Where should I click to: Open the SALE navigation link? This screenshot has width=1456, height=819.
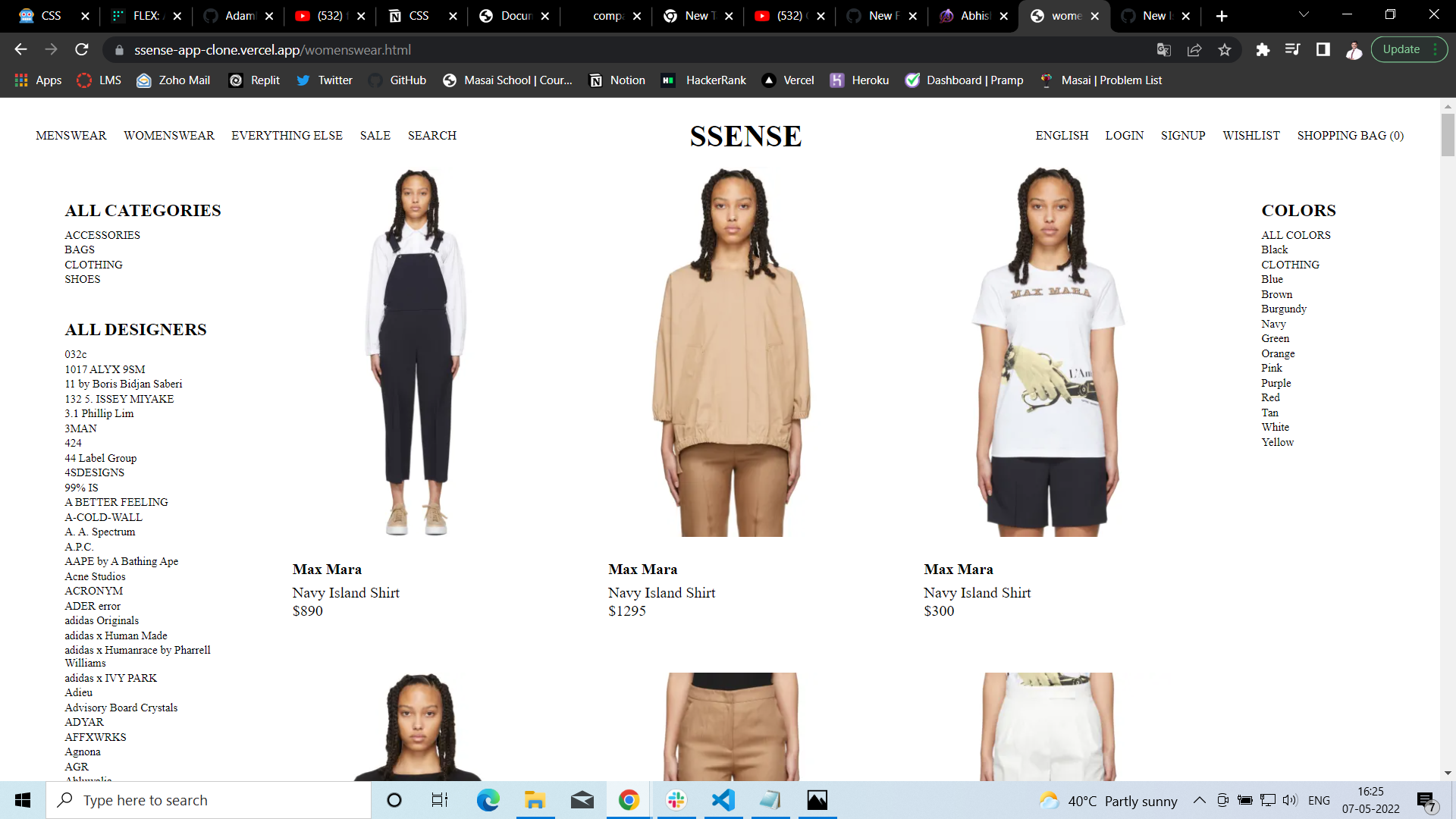[375, 136]
